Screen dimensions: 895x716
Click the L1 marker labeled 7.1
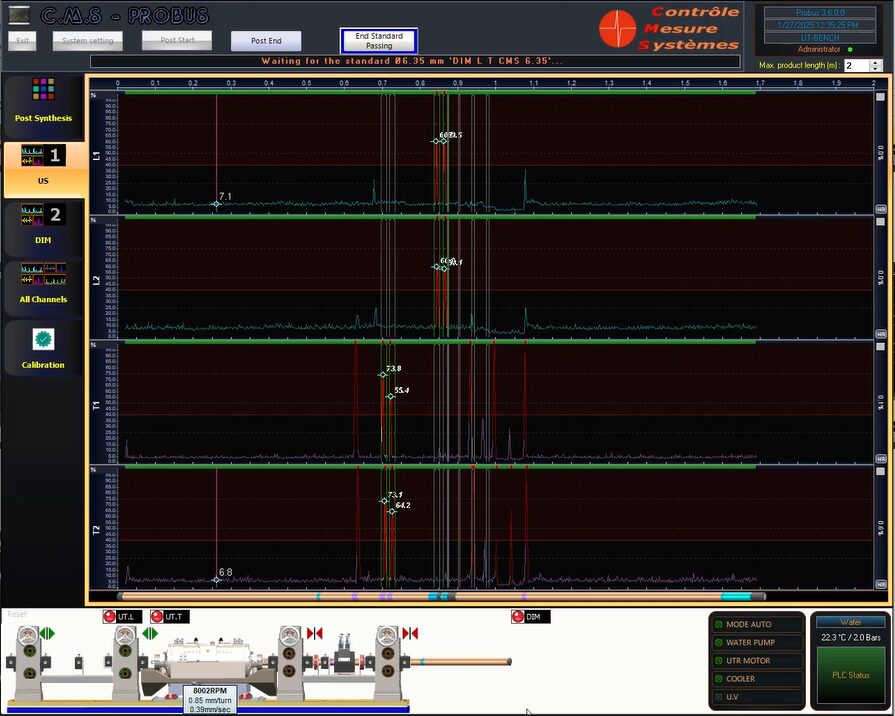[216, 204]
